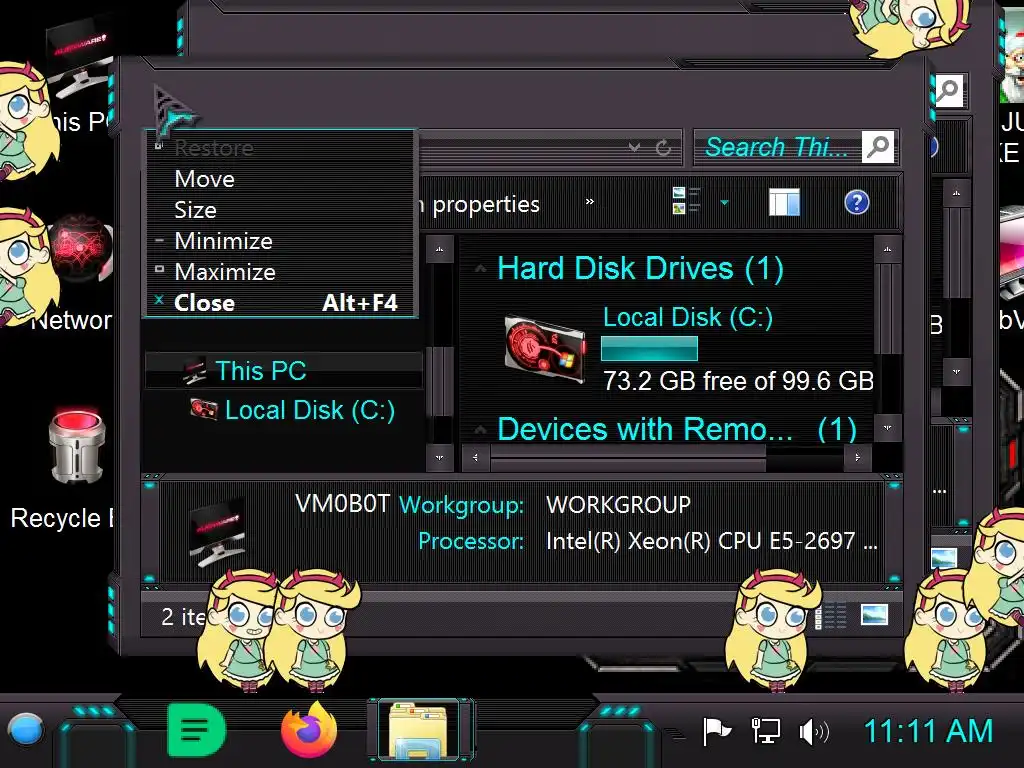Image resolution: width=1024 pixels, height=768 pixels.
Task: Click WORKGROUP value in details pane
Action: pyautogui.click(x=618, y=505)
